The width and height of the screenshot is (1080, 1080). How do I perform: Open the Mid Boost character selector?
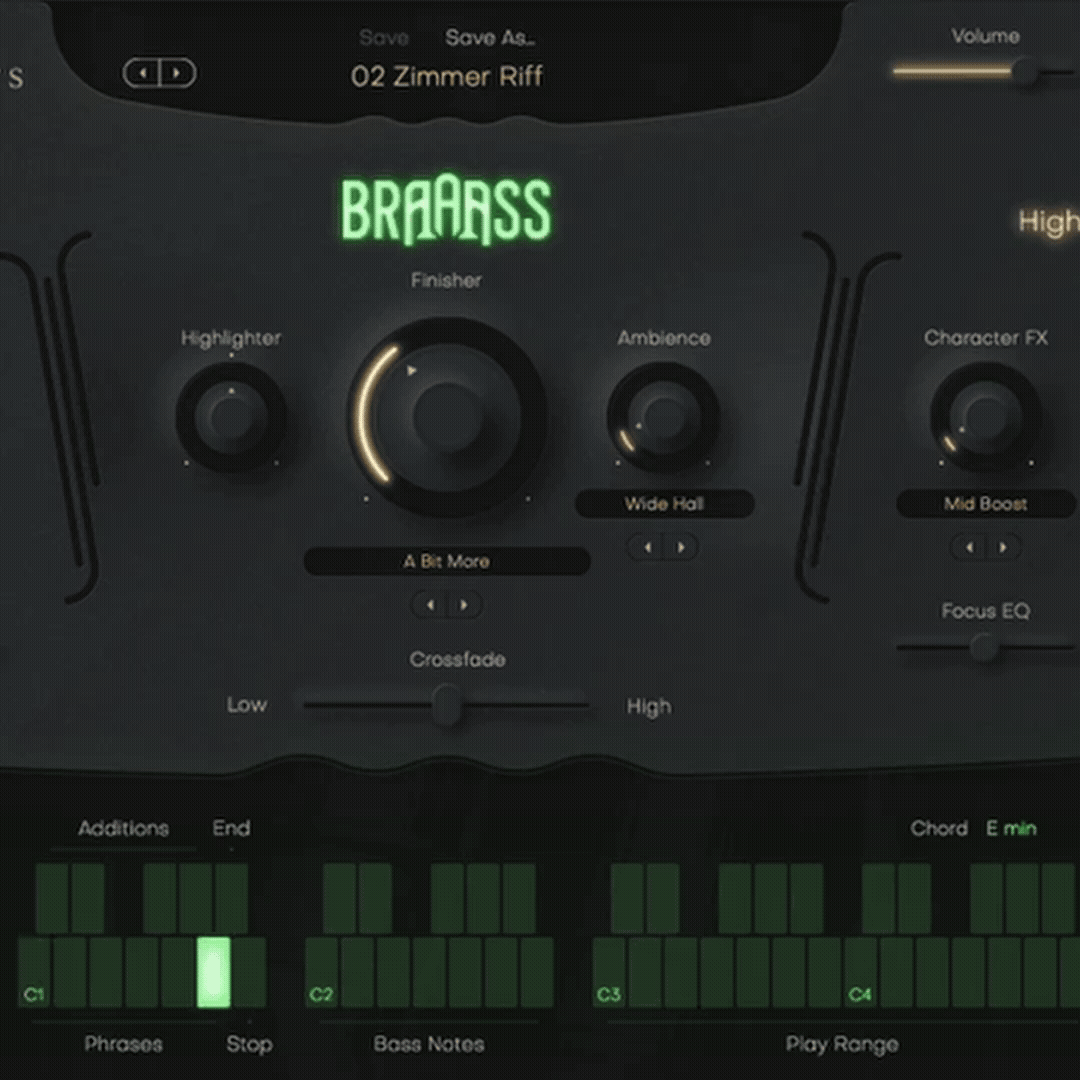pos(986,503)
